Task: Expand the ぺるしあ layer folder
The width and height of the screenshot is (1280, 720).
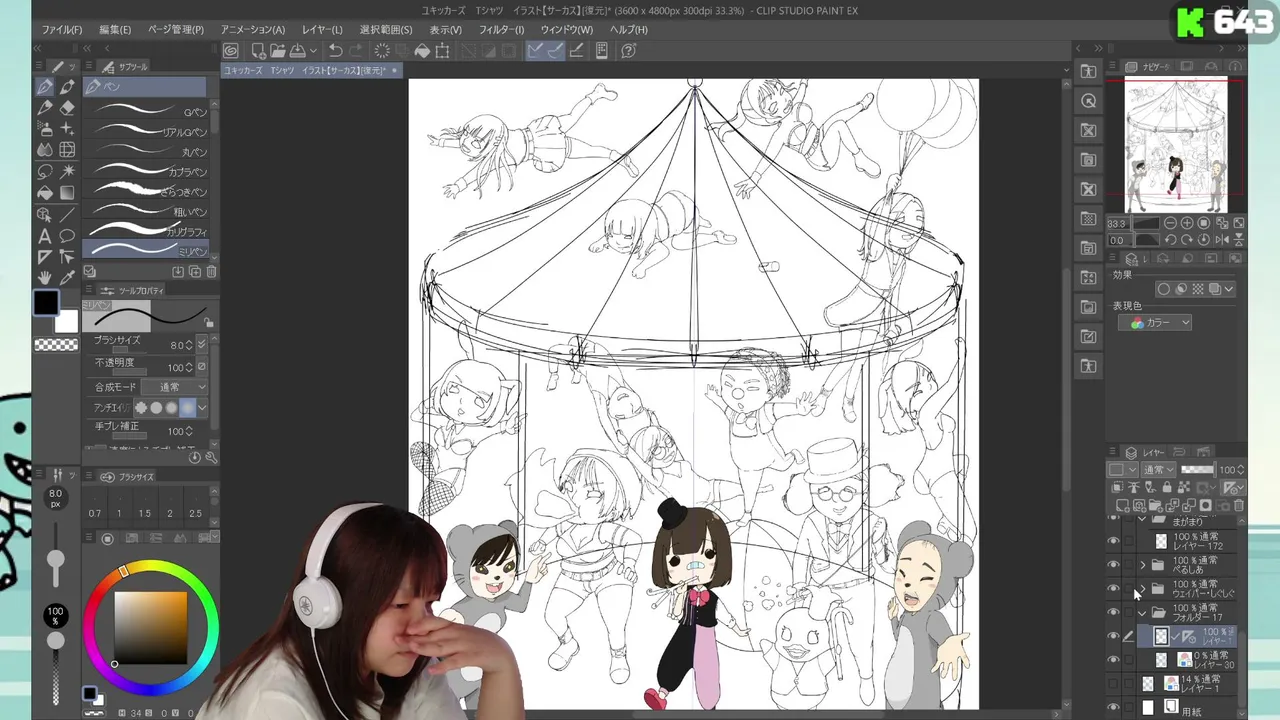Action: click(1142, 565)
